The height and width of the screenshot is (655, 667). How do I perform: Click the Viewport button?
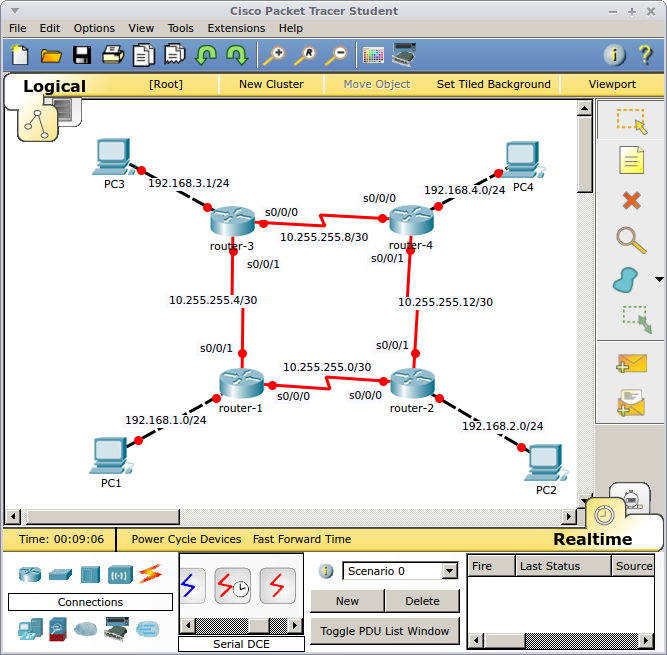[x=612, y=84]
